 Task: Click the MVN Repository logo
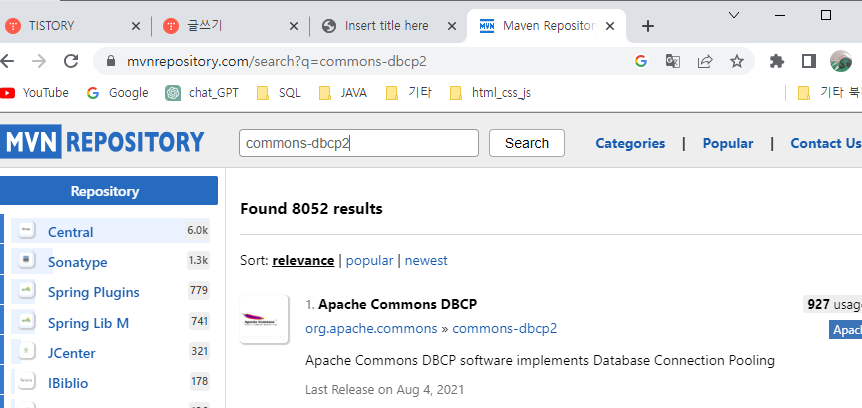click(102, 142)
